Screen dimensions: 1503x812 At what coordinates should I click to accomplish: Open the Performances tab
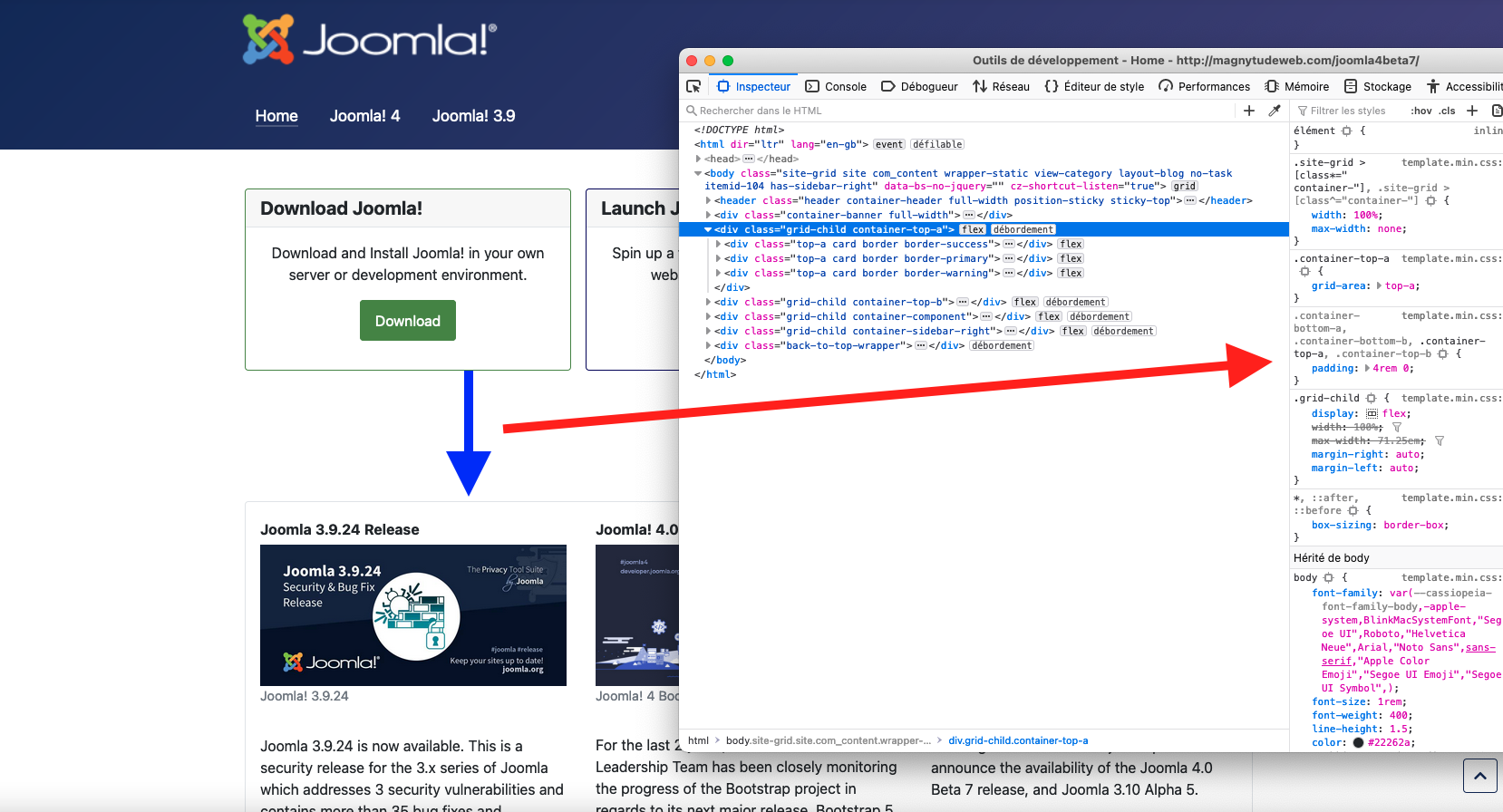click(x=1205, y=86)
